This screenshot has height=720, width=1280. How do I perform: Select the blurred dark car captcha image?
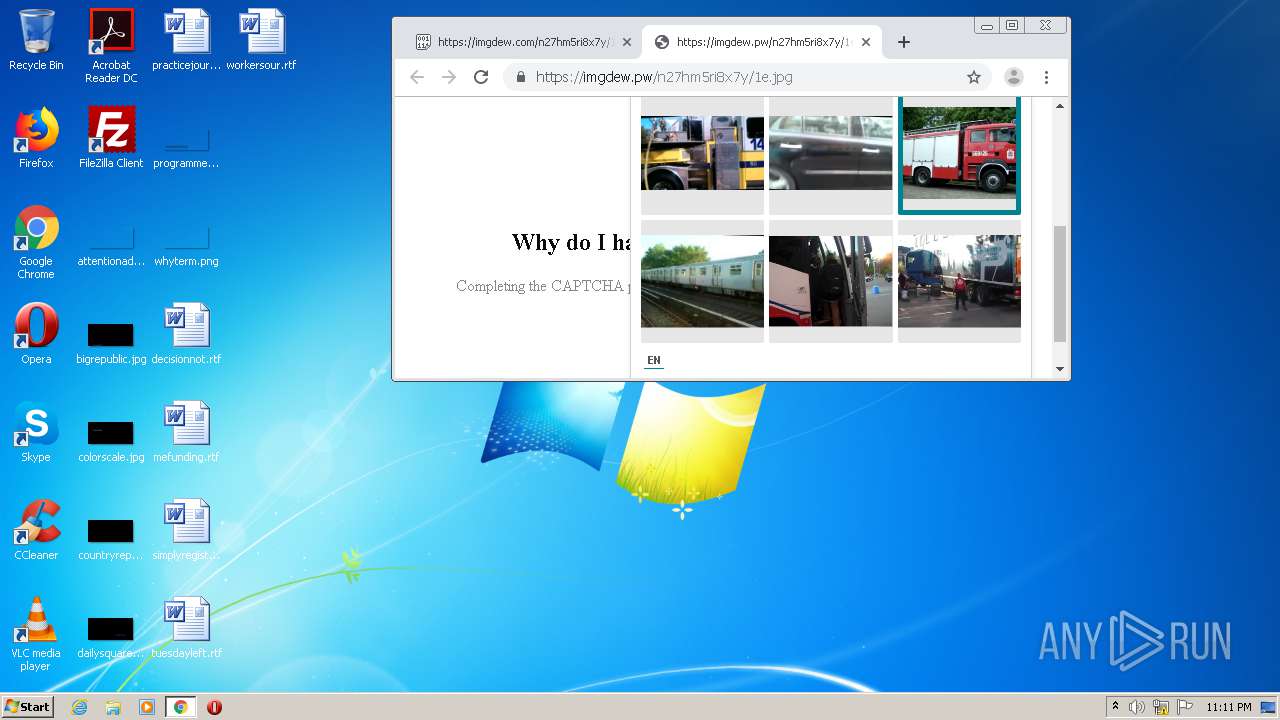pyautogui.click(x=830, y=152)
